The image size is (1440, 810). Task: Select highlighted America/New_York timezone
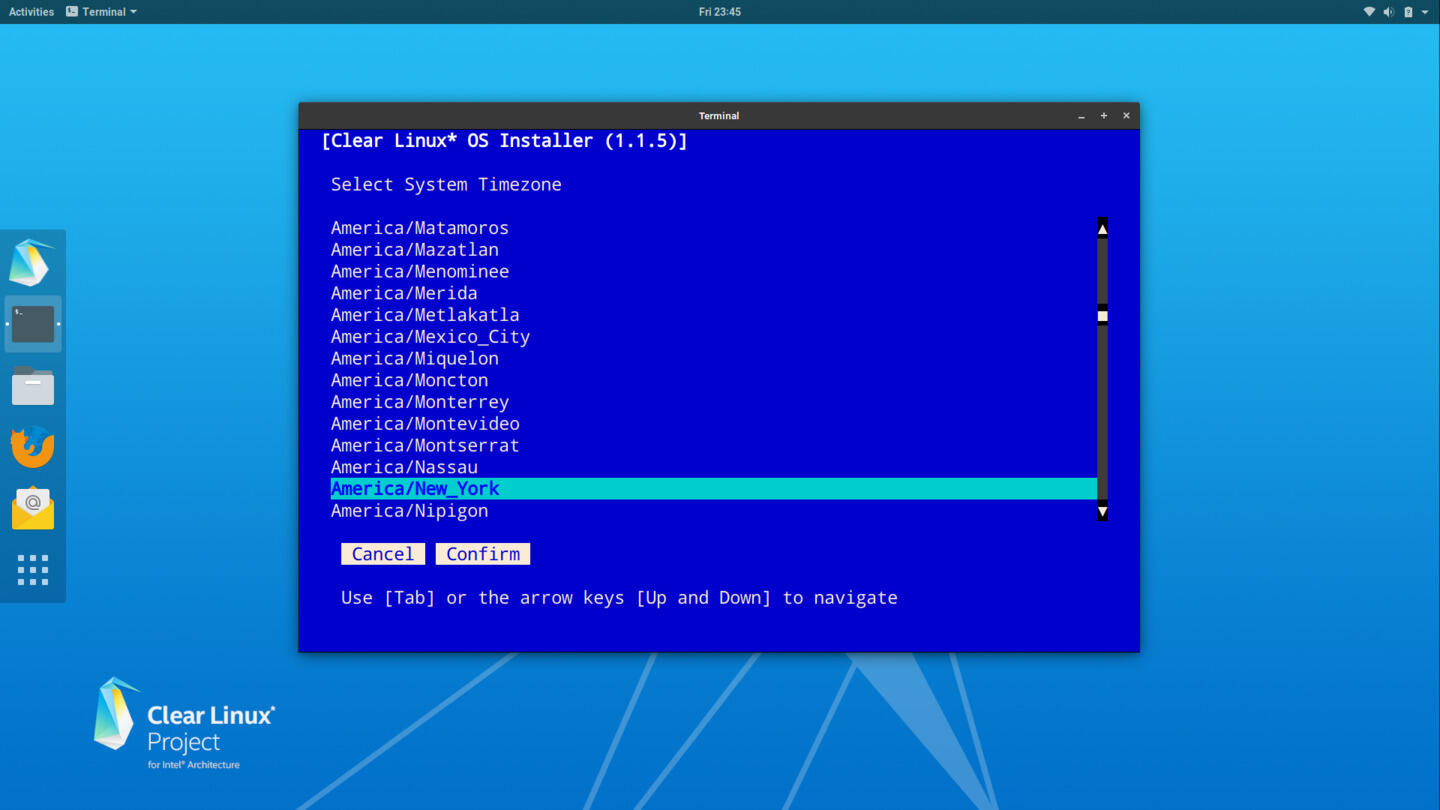pos(714,489)
